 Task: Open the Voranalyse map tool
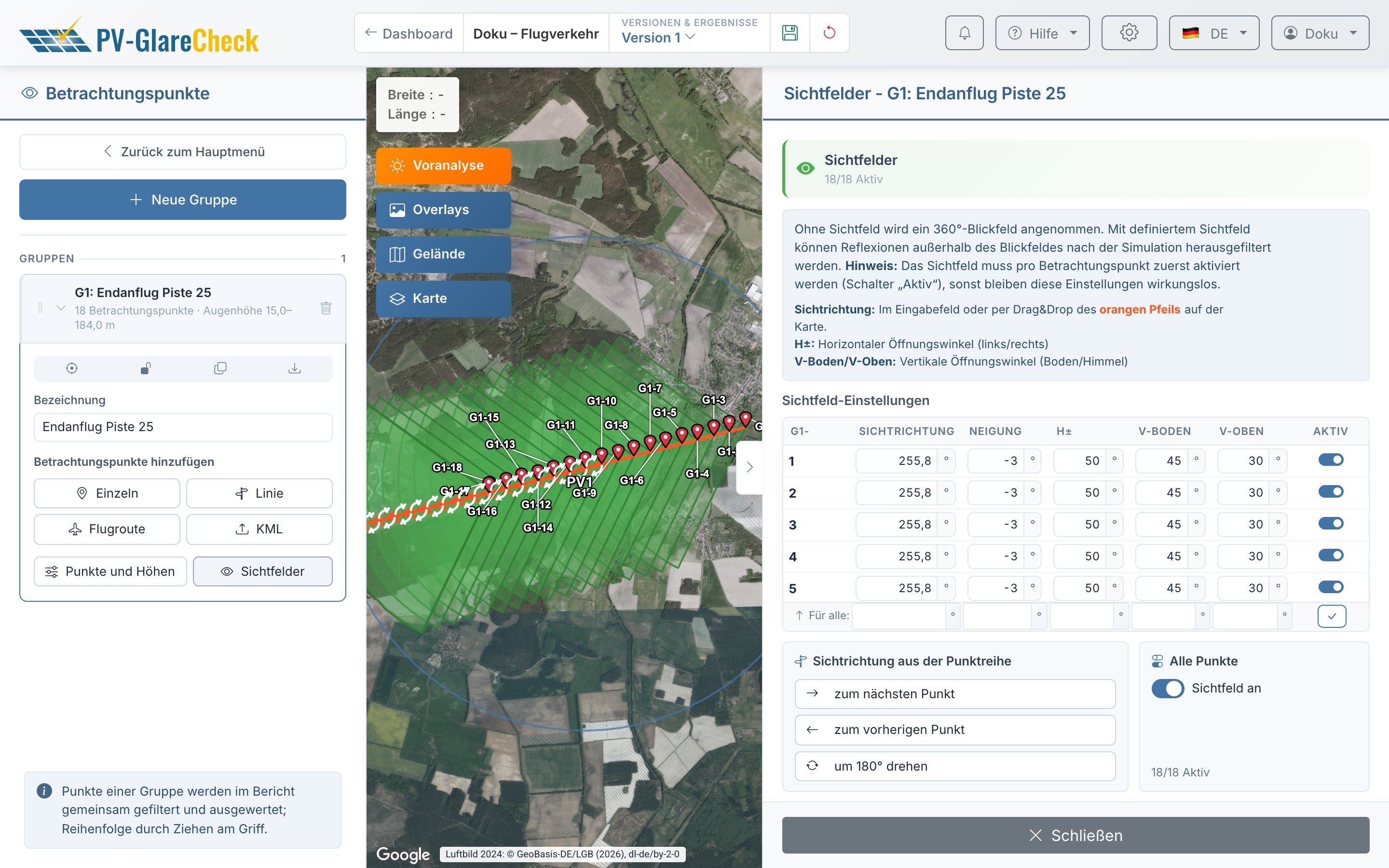[x=443, y=165]
